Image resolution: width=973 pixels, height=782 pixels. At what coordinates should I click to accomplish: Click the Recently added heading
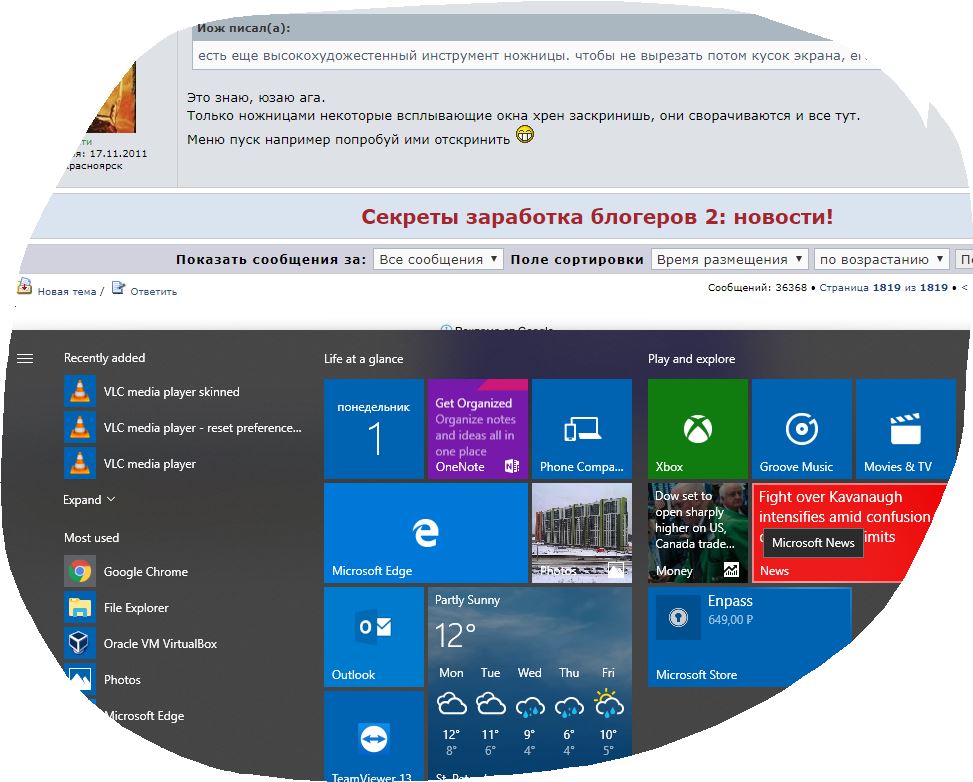pyautogui.click(x=104, y=357)
